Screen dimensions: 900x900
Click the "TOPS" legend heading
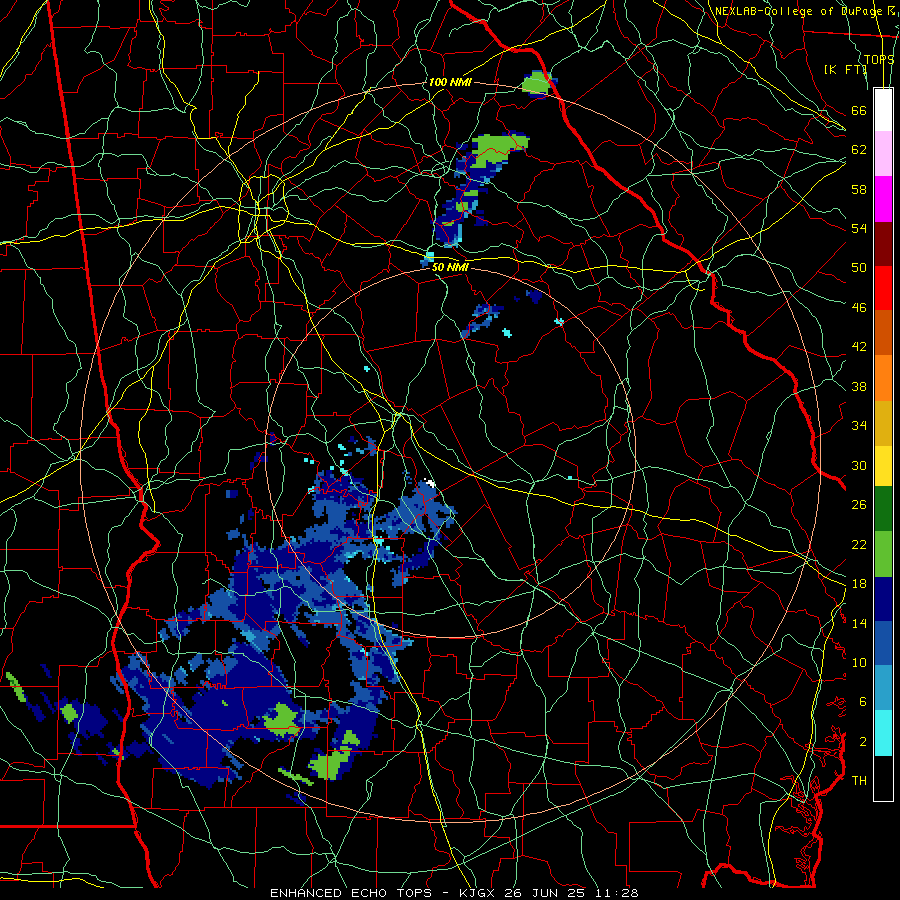point(879,60)
